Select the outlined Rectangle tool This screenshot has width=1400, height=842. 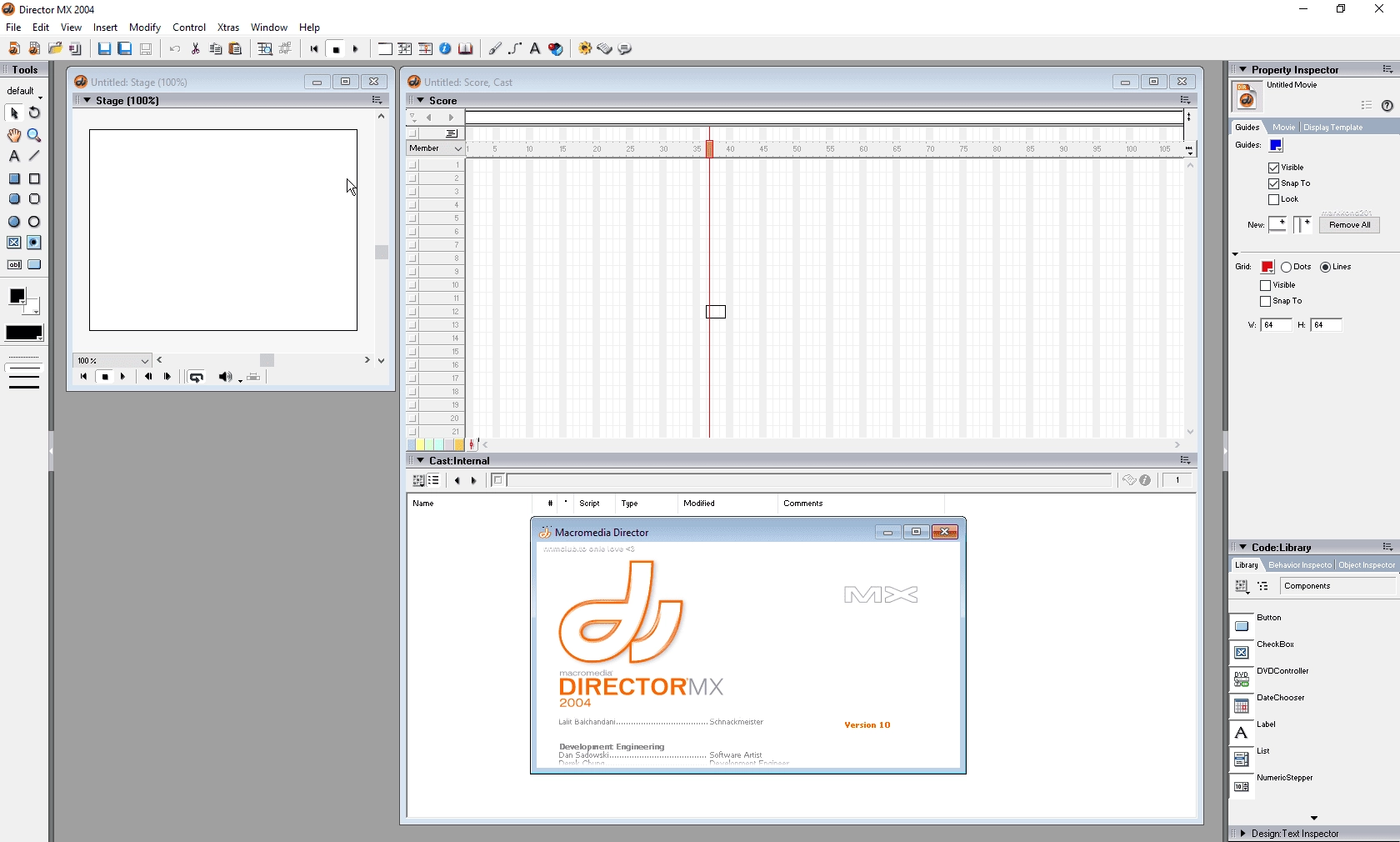click(34, 179)
